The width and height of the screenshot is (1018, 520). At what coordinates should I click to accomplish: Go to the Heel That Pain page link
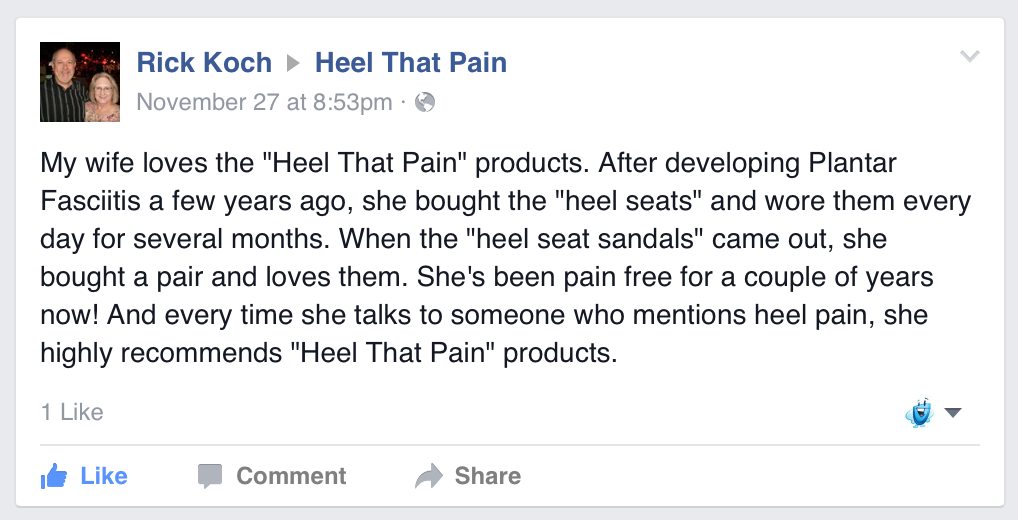411,63
